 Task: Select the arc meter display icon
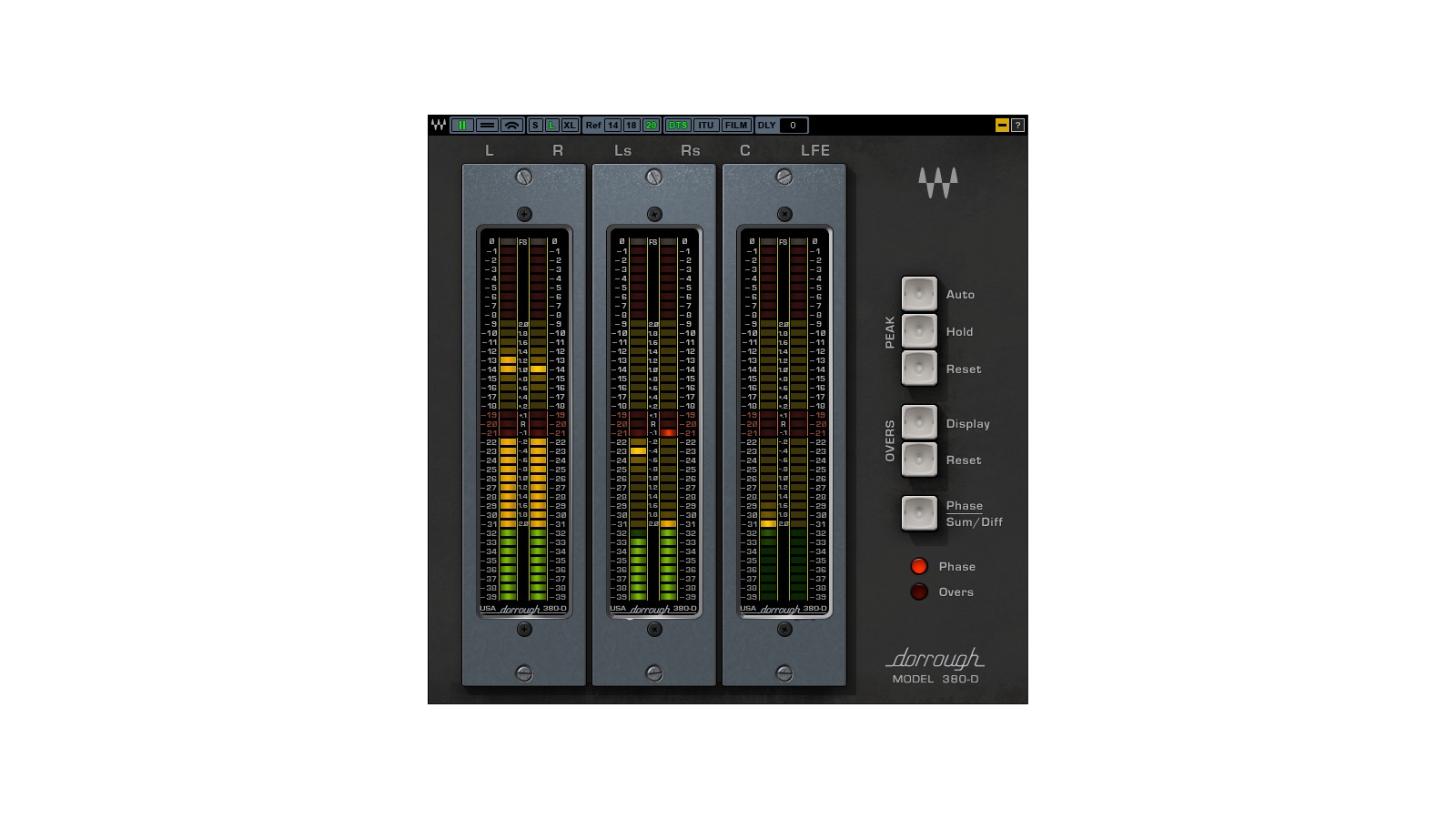click(x=511, y=126)
